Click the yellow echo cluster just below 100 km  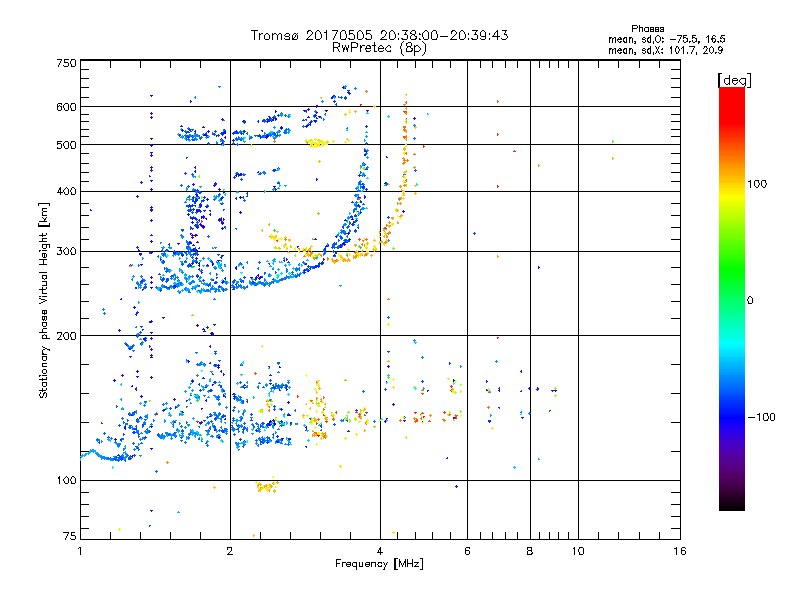(267, 485)
